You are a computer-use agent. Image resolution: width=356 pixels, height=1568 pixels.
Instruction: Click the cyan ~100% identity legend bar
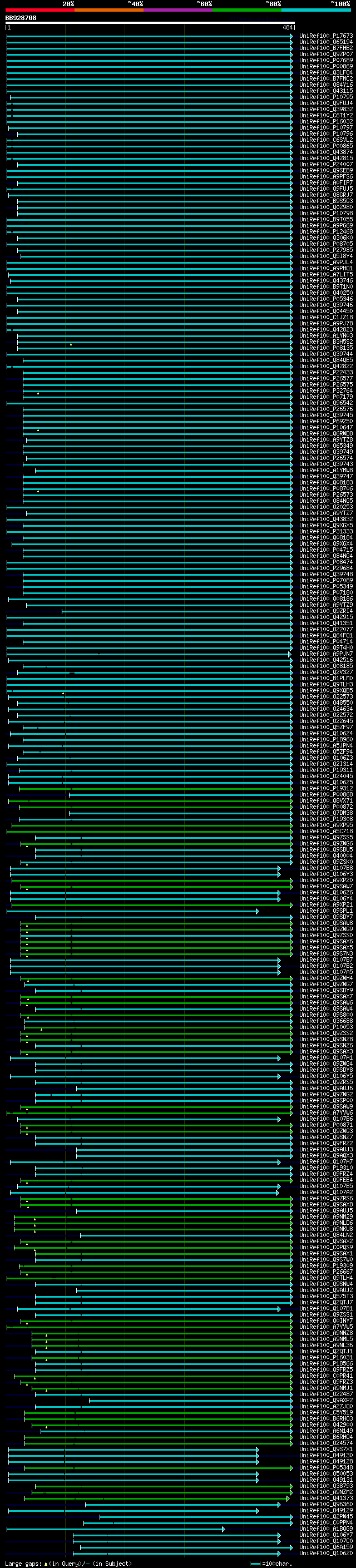pos(316,10)
